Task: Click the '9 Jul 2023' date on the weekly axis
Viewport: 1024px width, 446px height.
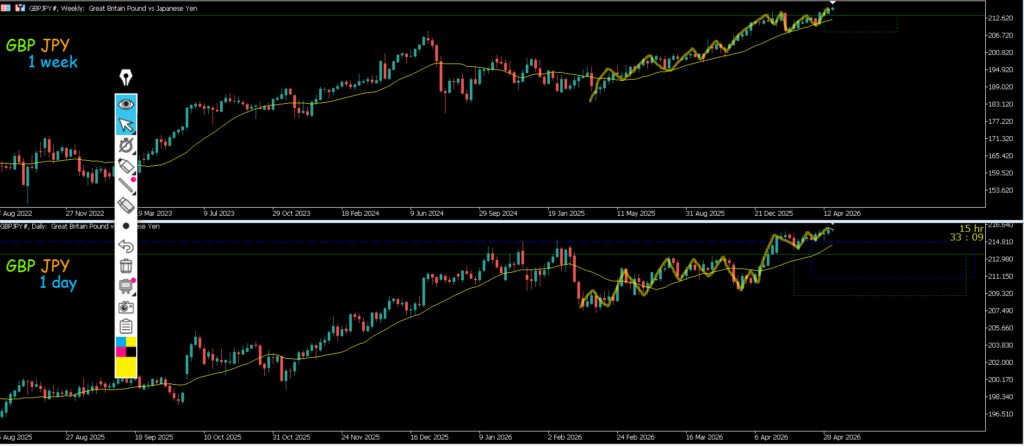Action: (219, 213)
